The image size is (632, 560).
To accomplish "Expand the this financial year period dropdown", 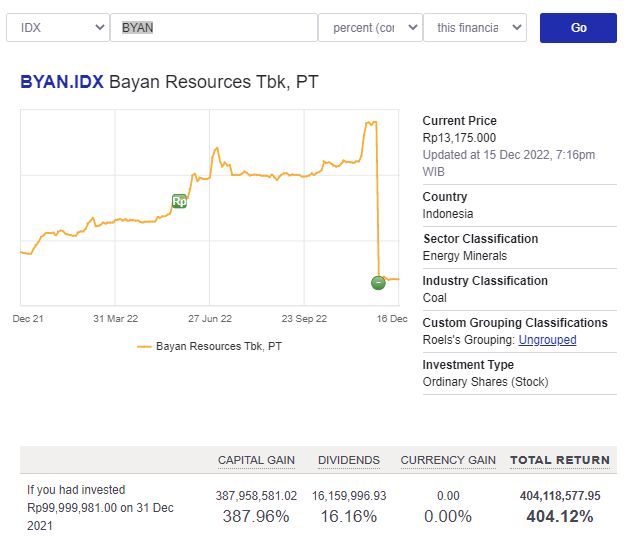I will tap(475, 28).
